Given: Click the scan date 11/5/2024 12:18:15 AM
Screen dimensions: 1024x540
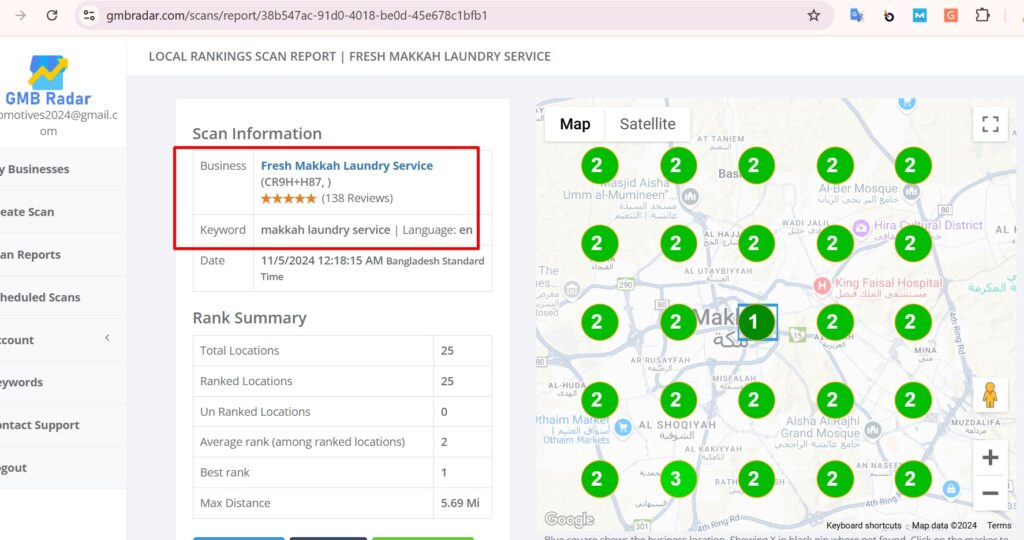Looking at the screenshot, I should click(322, 261).
